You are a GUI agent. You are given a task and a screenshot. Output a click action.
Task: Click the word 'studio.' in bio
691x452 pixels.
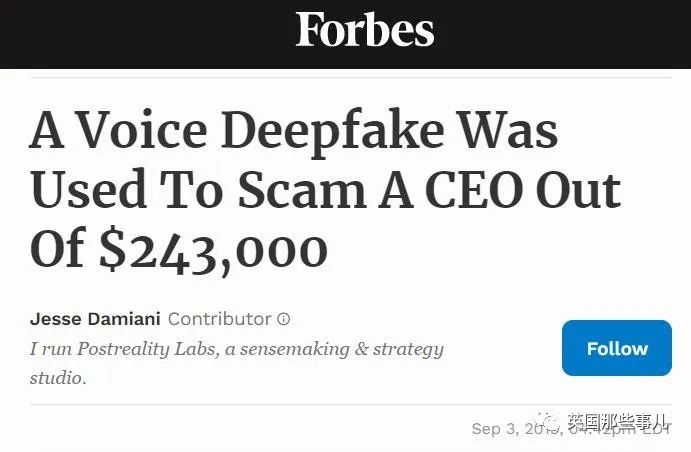(x=58, y=378)
